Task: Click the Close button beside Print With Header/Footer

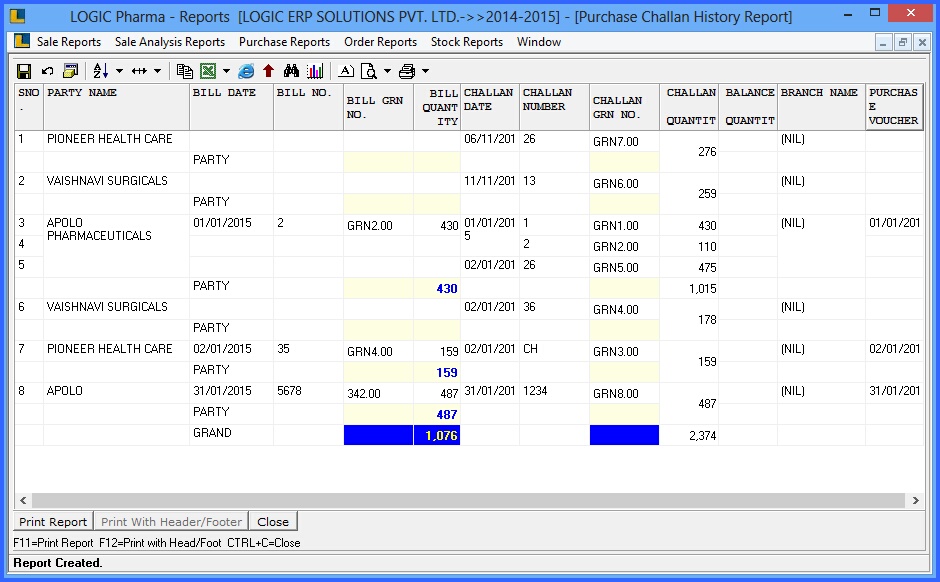Action: tap(273, 521)
